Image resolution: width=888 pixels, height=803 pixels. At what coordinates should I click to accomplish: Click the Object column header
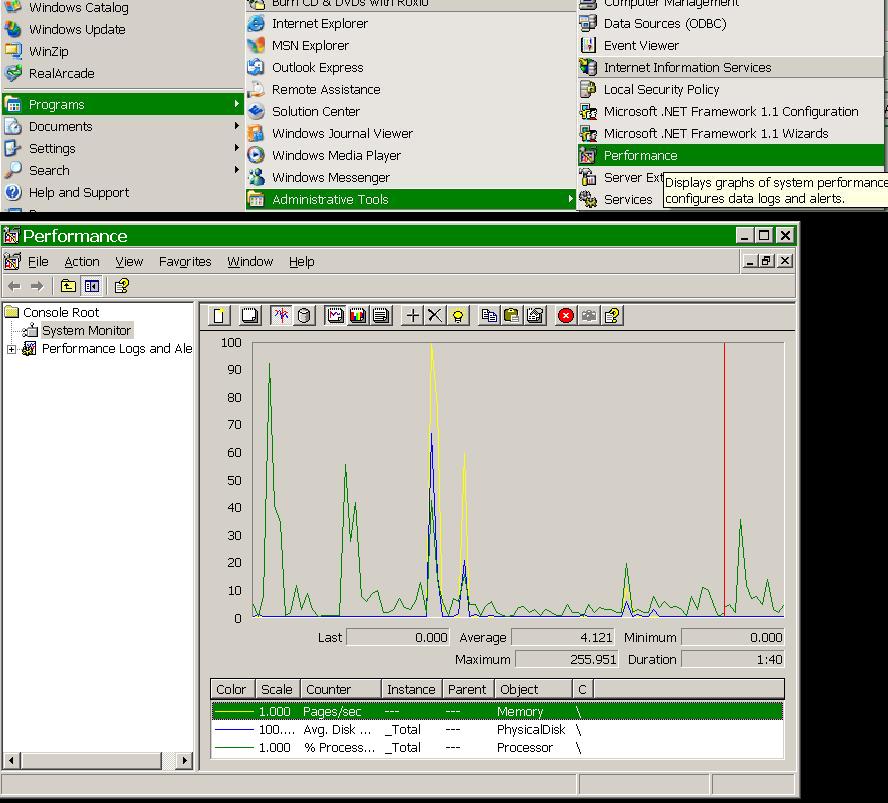click(x=533, y=689)
